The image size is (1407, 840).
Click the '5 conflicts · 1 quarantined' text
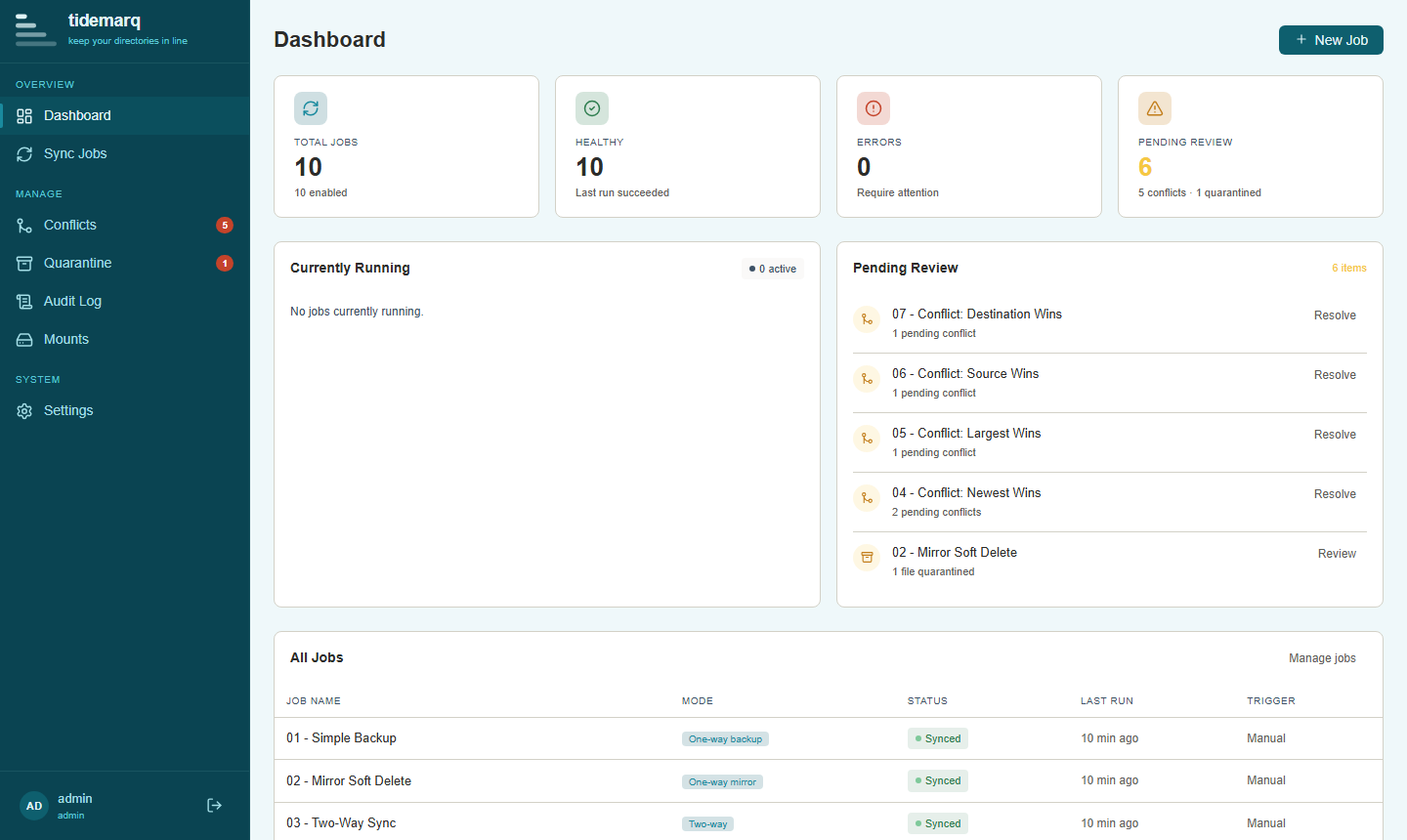tap(1200, 193)
